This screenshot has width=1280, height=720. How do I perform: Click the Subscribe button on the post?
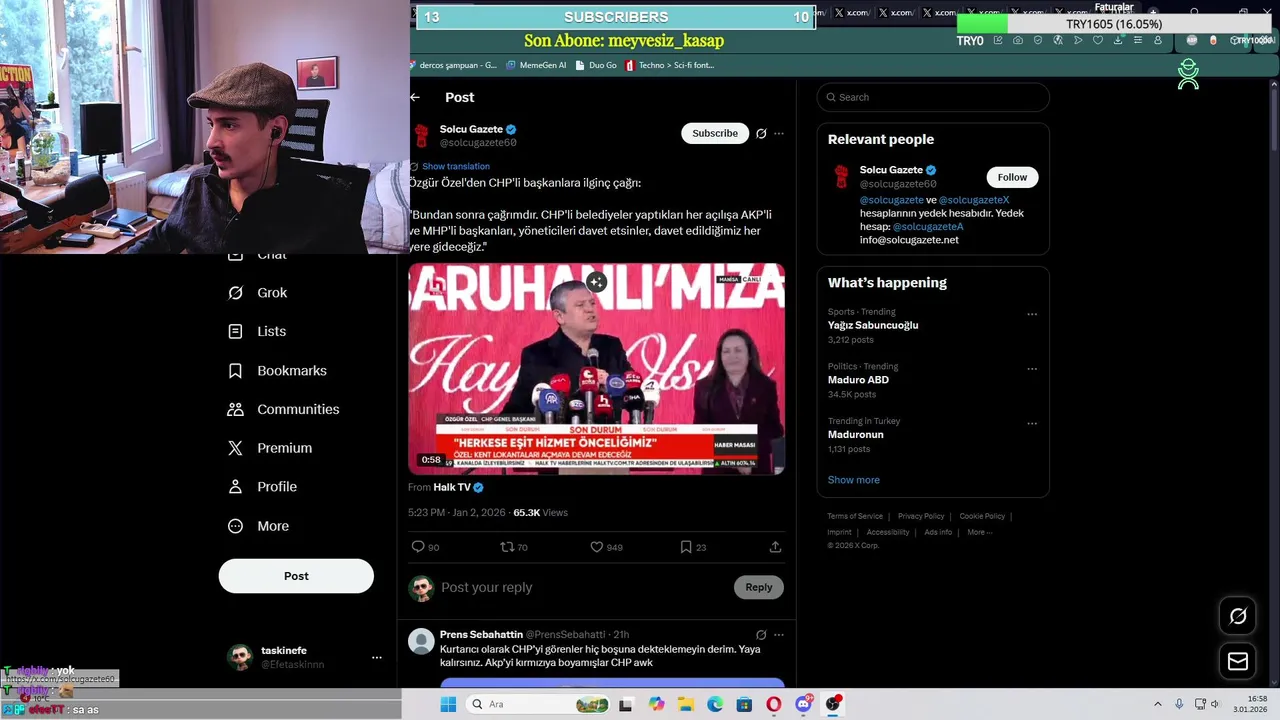715,133
